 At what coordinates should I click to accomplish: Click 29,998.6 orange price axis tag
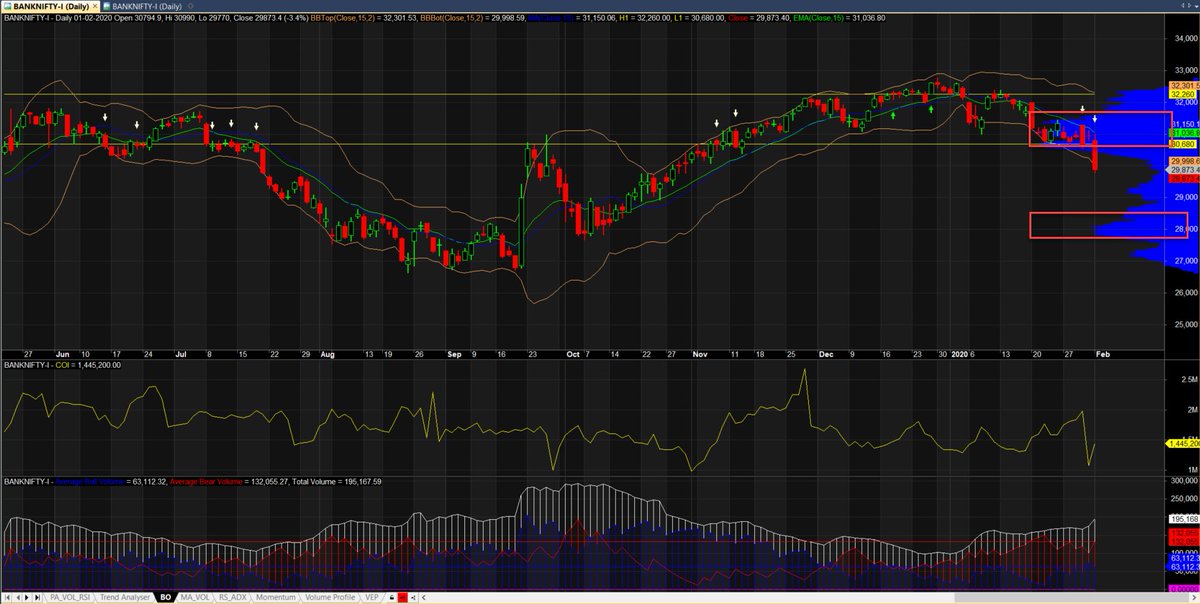click(x=1182, y=160)
